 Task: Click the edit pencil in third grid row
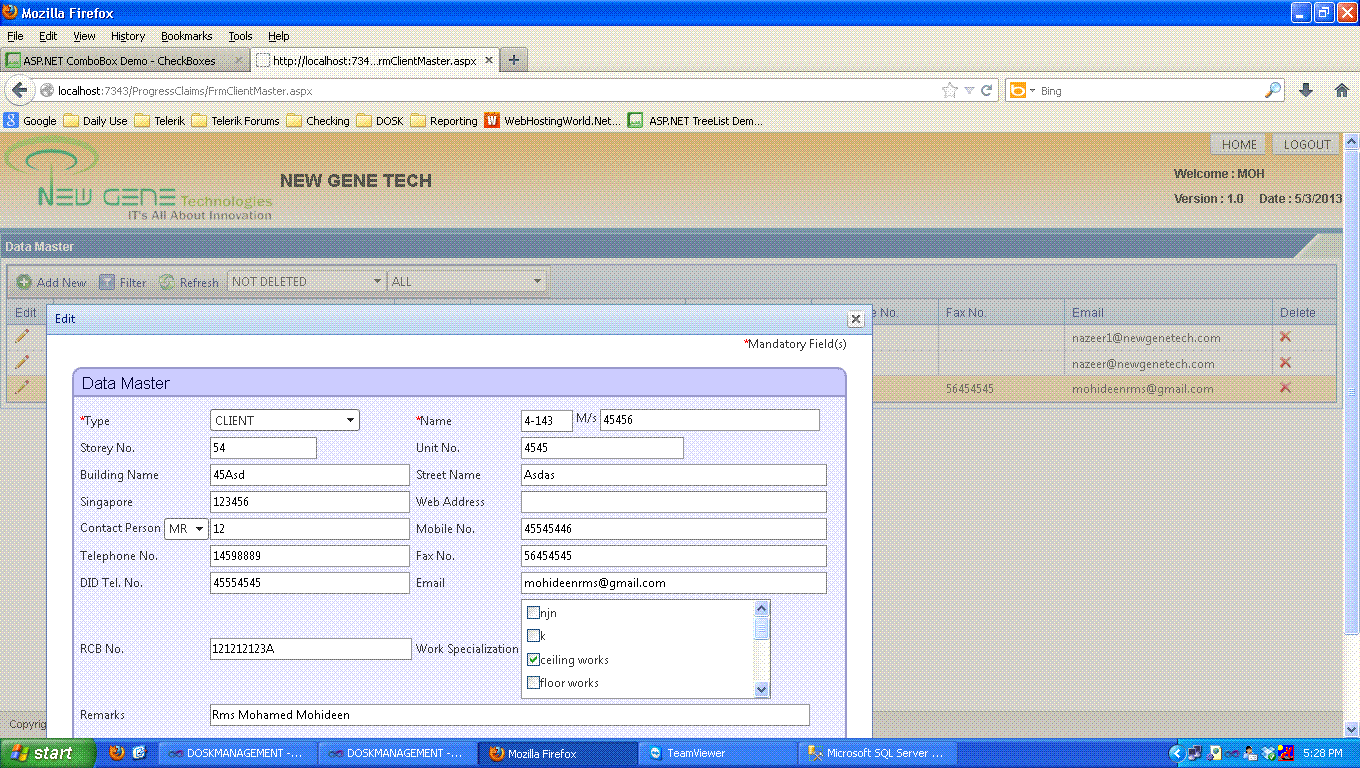22,386
